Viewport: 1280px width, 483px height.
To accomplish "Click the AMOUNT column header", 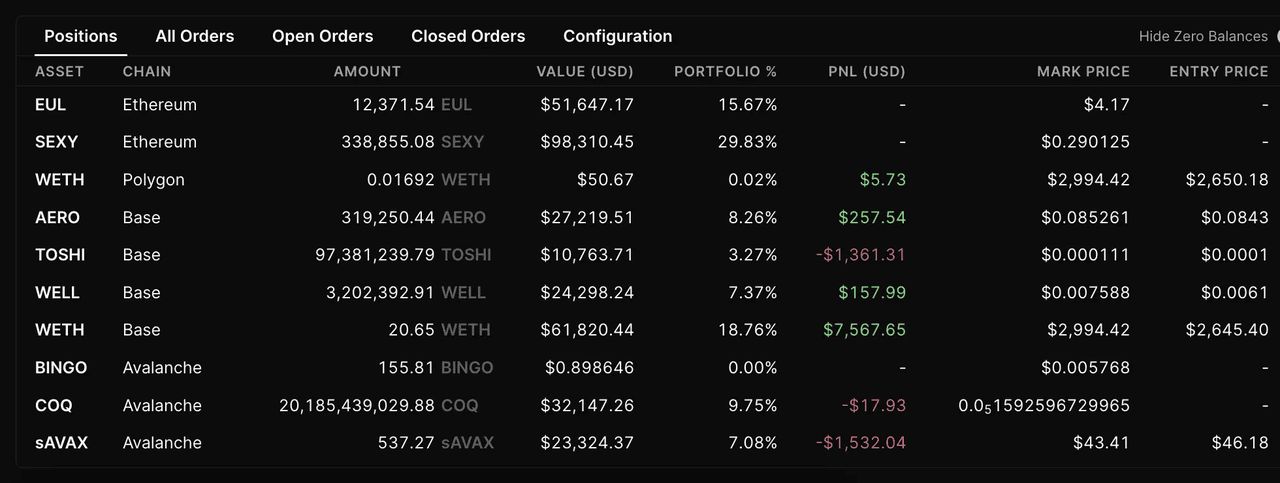I will tap(367, 72).
